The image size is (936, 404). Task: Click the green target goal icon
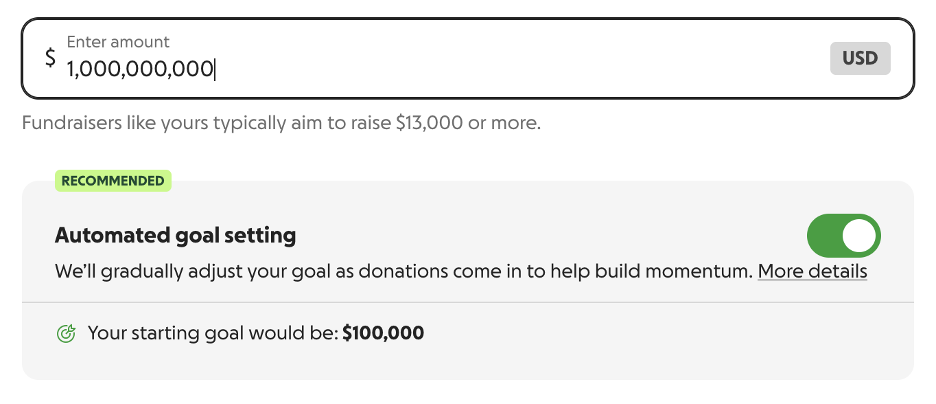point(67,333)
